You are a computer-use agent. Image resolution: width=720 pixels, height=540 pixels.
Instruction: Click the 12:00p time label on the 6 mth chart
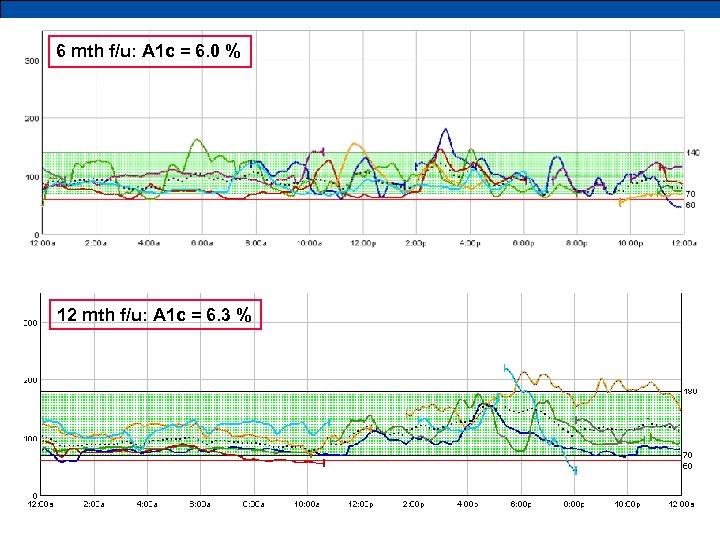click(x=363, y=243)
